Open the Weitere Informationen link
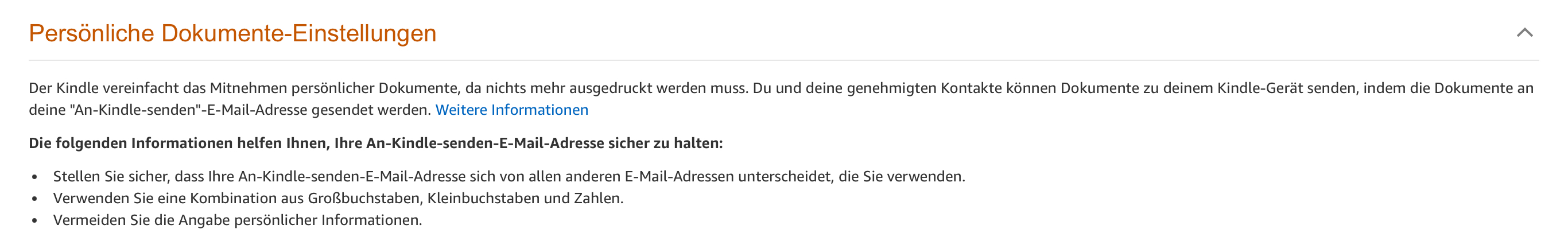1568x252 pixels. (511, 110)
